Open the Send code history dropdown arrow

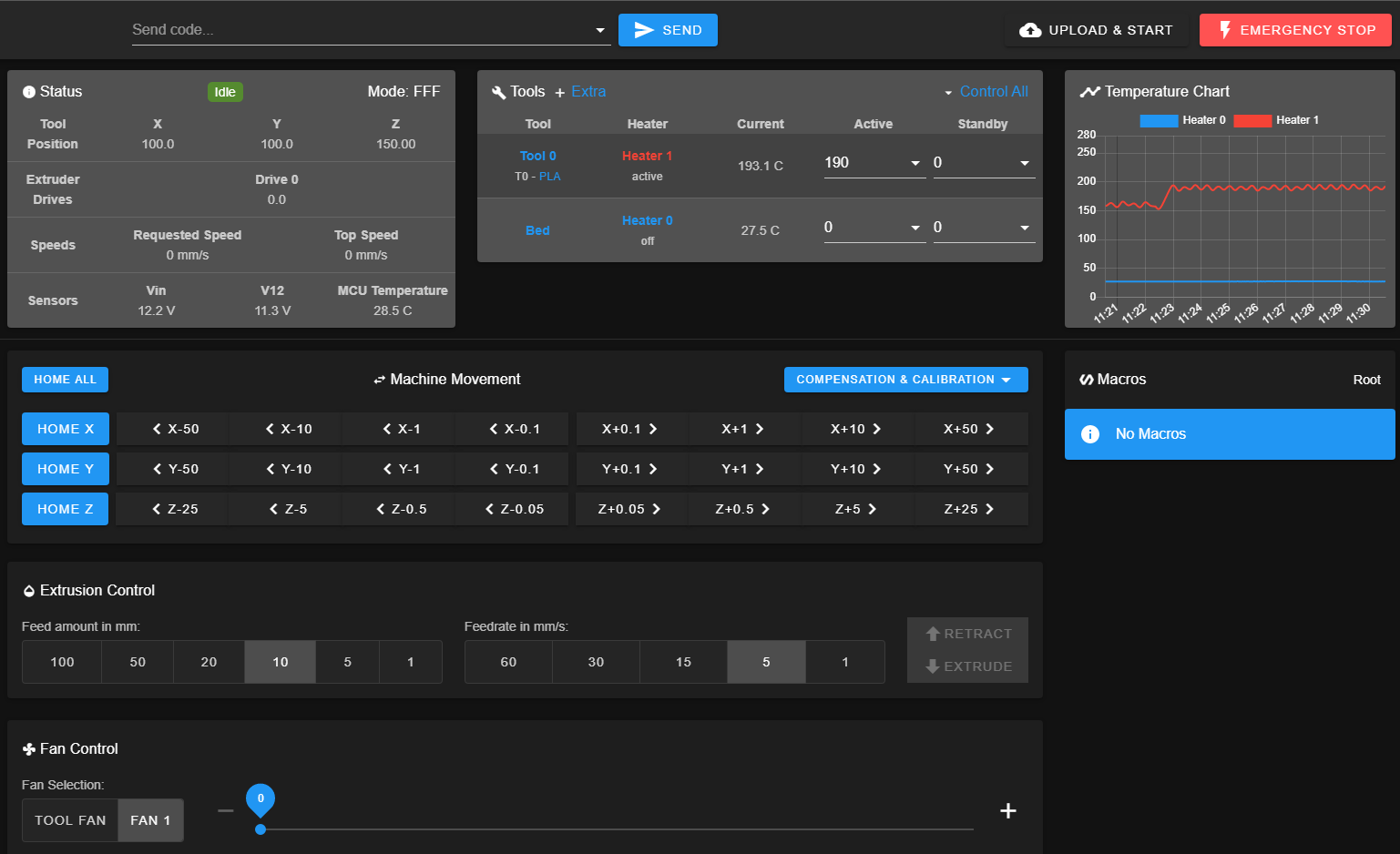(x=600, y=30)
